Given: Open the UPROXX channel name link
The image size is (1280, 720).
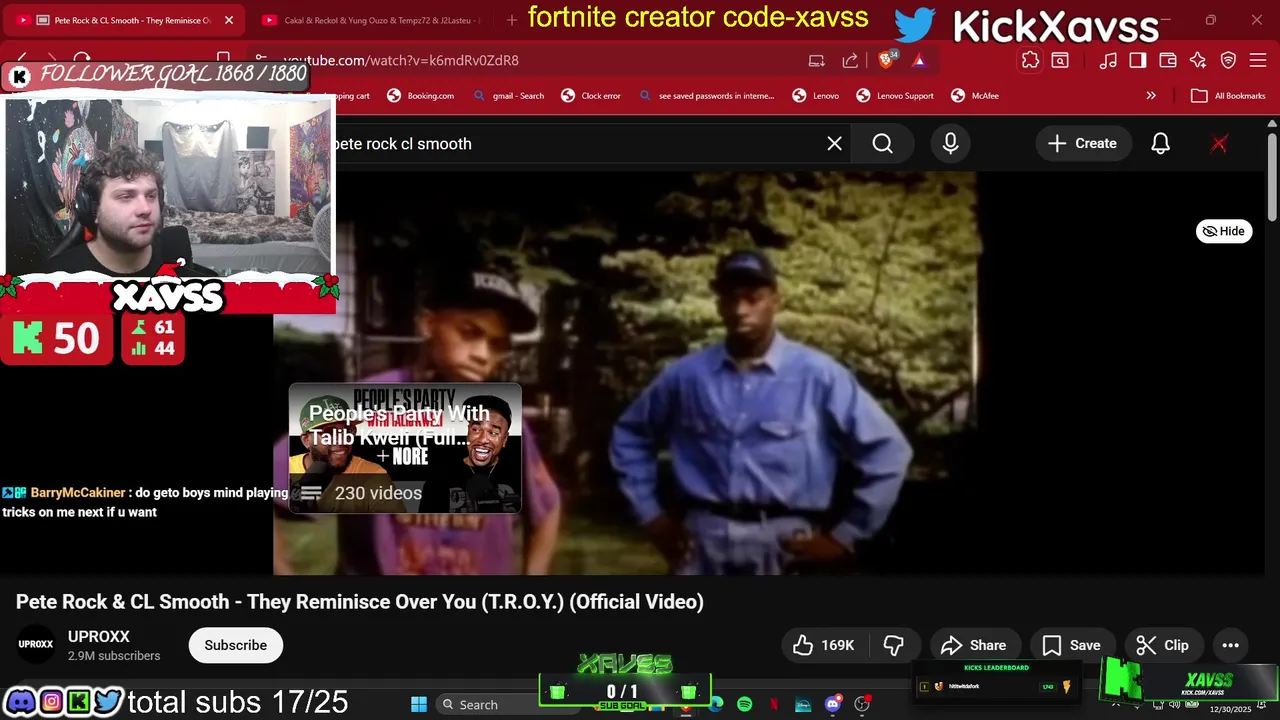Looking at the screenshot, I should click(99, 637).
